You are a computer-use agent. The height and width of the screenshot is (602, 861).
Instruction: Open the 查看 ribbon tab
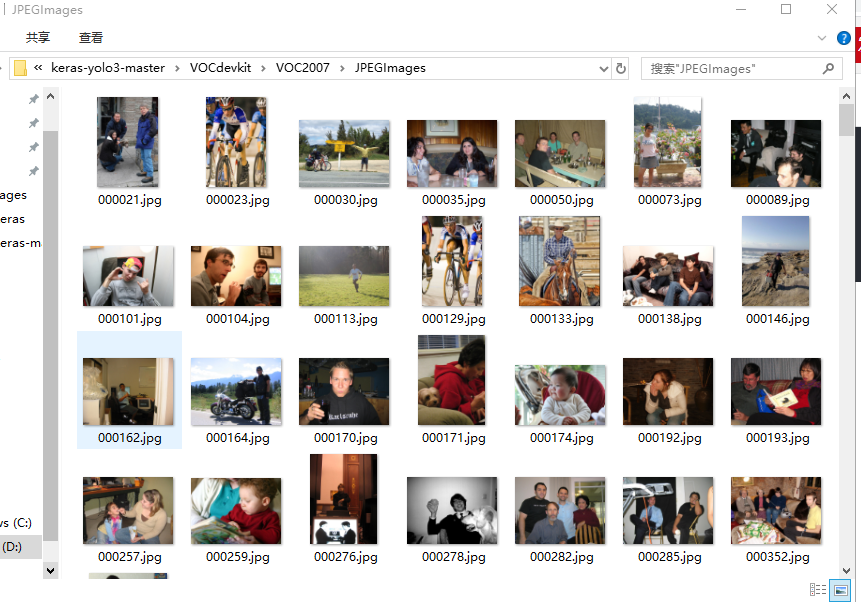tap(91, 37)
